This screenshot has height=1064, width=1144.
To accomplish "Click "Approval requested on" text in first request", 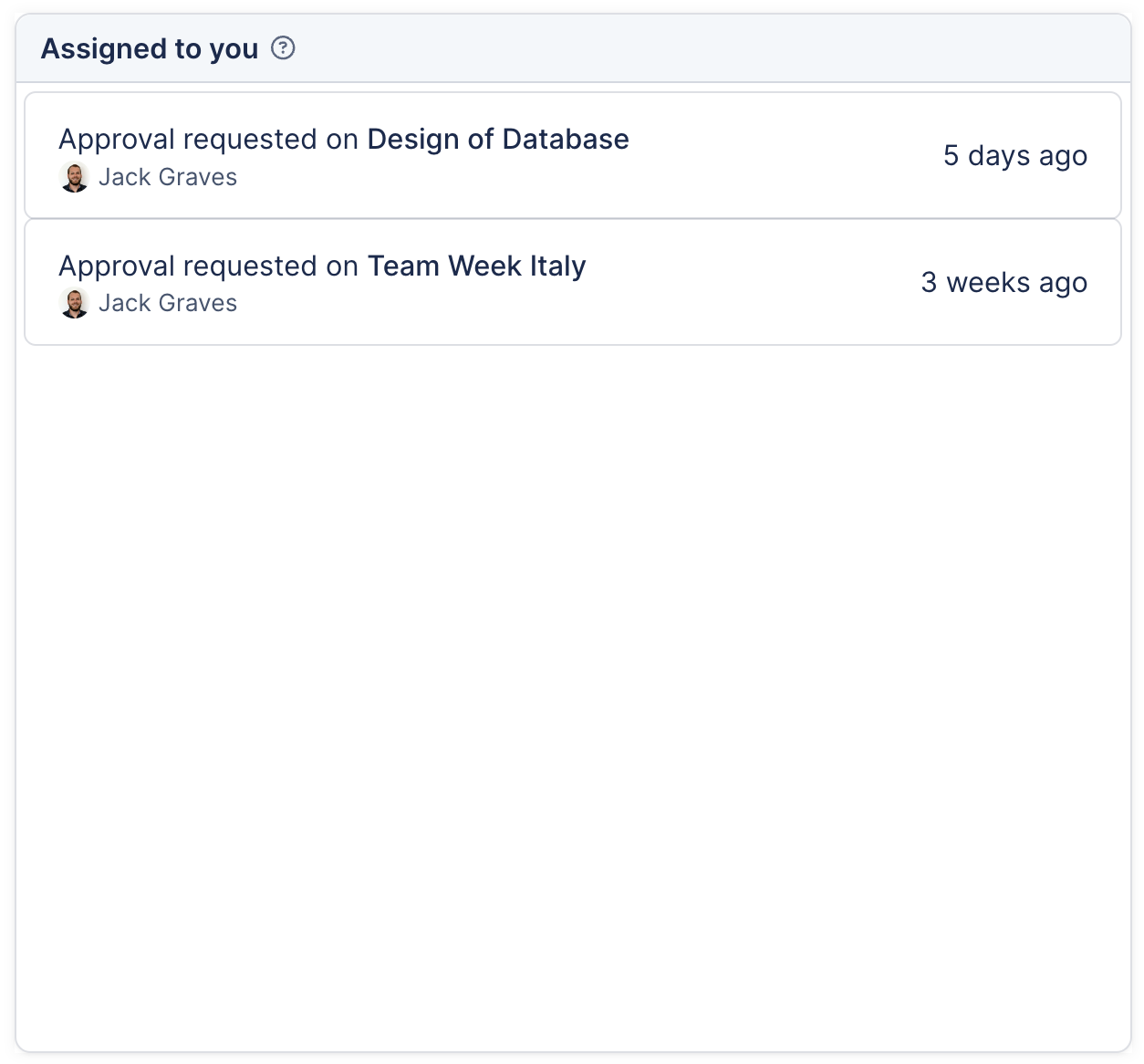I will click(208, 139).
